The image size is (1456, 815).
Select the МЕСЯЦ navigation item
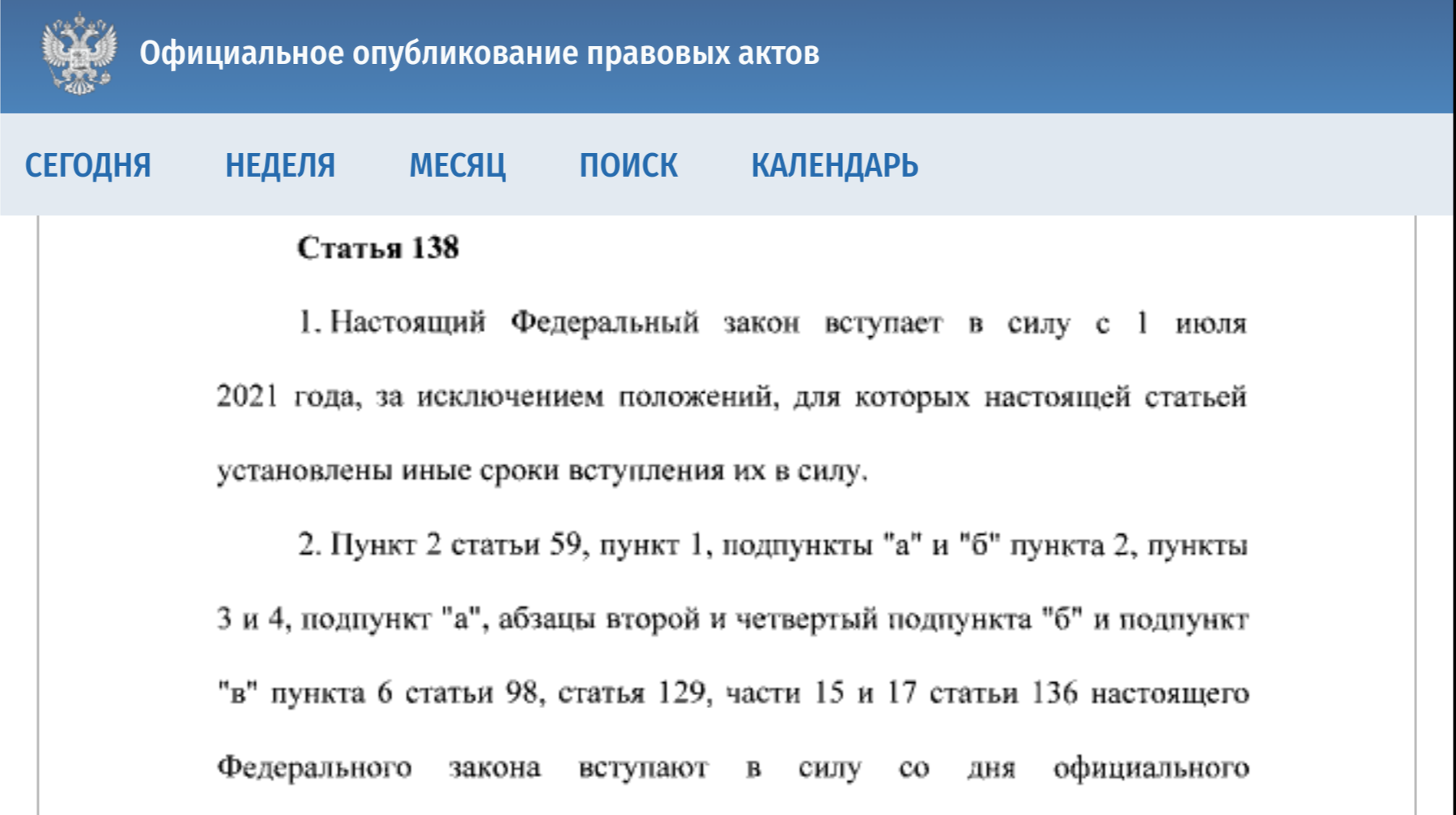tap(457, 165)
